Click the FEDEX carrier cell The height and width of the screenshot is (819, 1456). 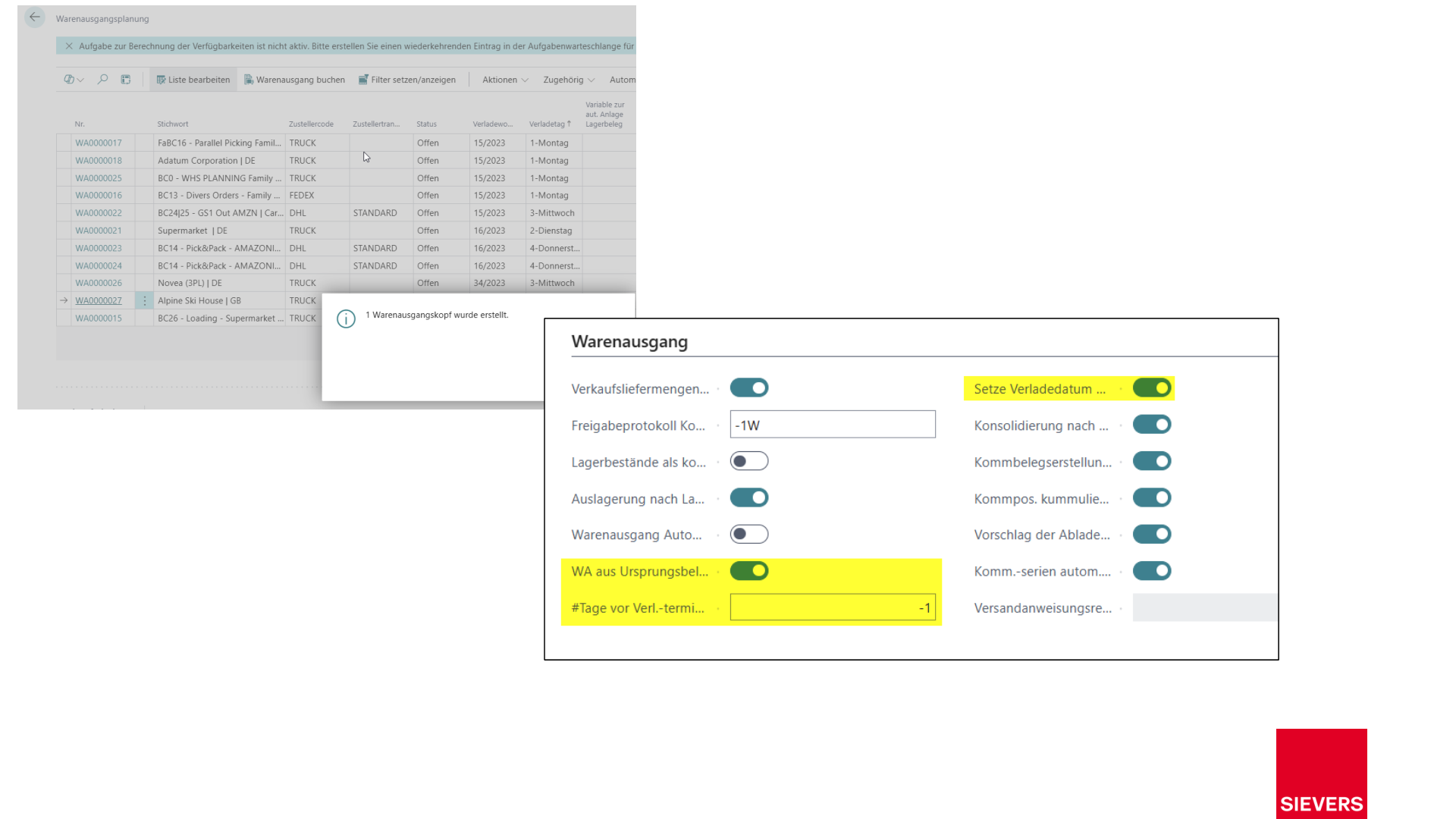[317, 196]
